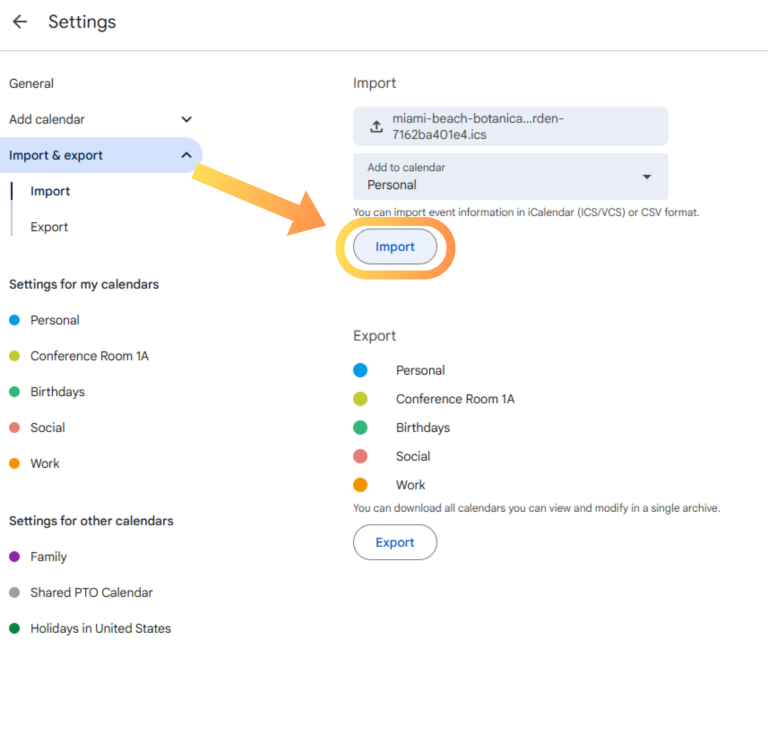The width and height of the screenshot is (768, 735).
Task: Open the Import & export menu entry
Action: (x=100, y=155)
